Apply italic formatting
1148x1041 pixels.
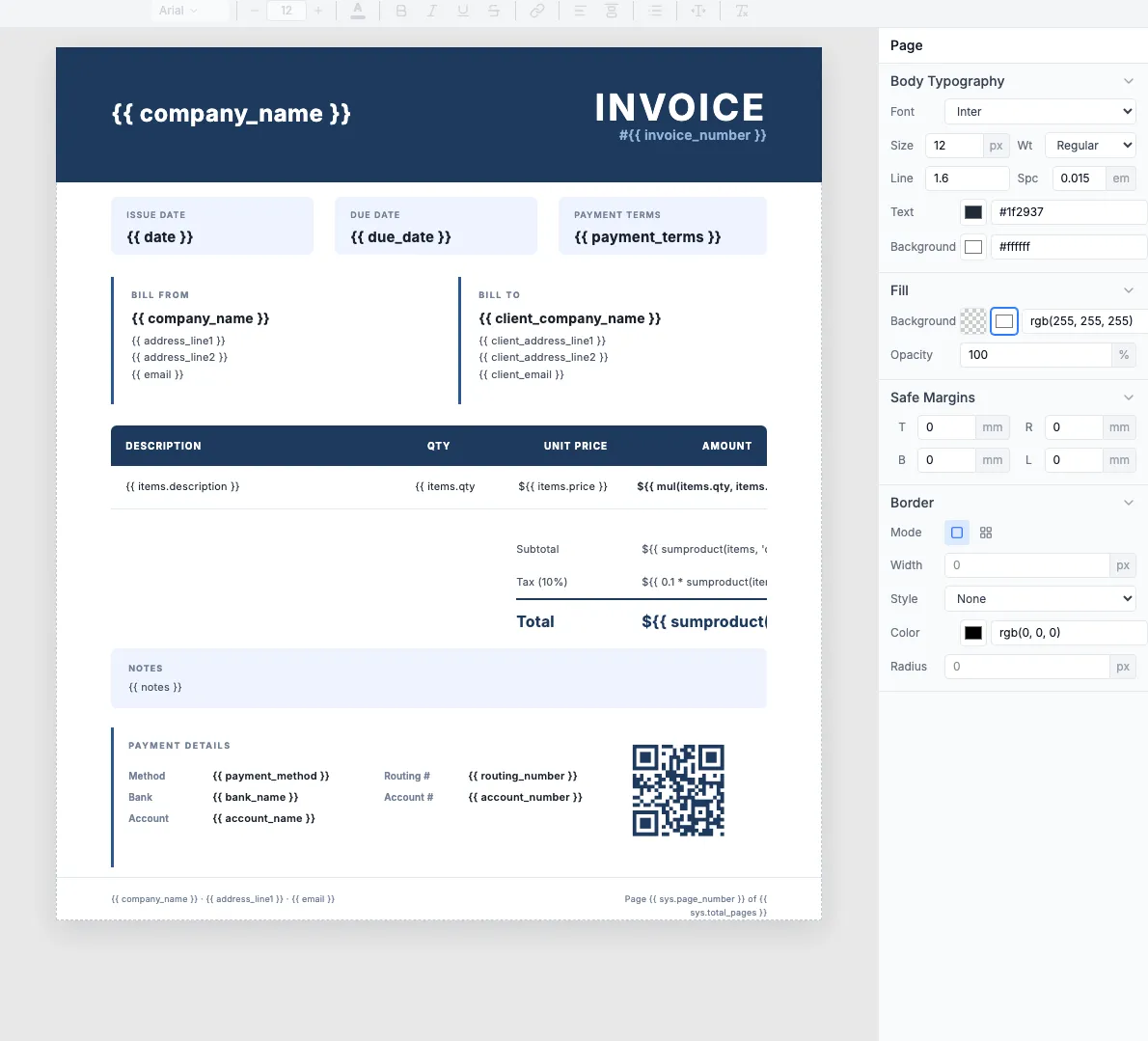click(x=432, y=11)
